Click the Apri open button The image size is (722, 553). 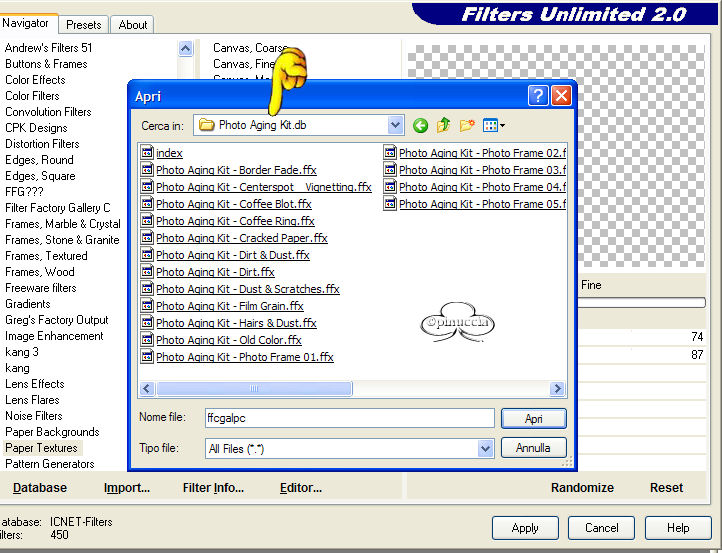(534, 419)
